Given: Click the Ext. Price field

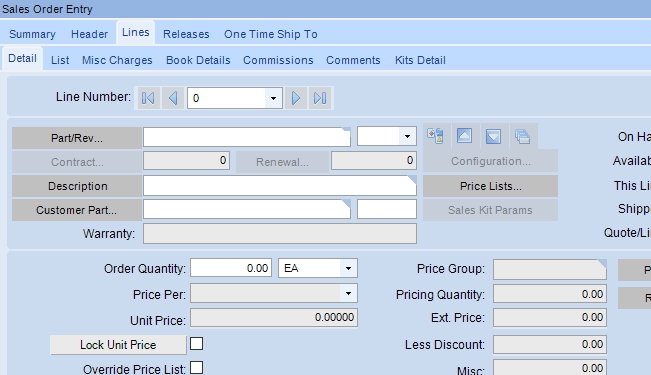Looking at the screenshot, I should tap(550, 318).
